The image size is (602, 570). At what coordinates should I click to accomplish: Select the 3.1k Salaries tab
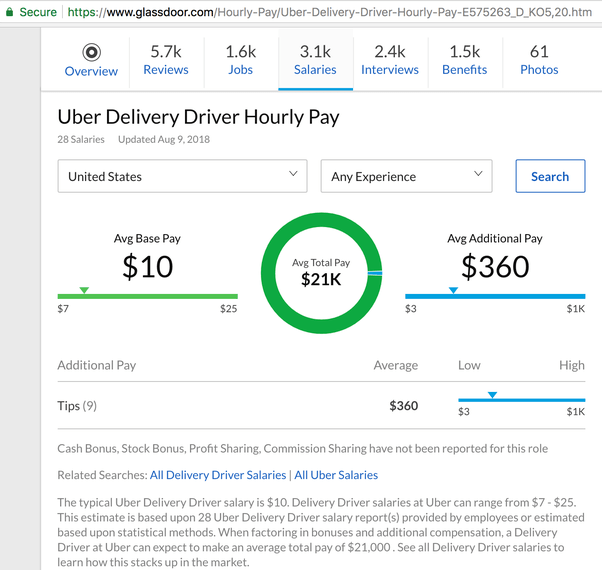point(315,60)
